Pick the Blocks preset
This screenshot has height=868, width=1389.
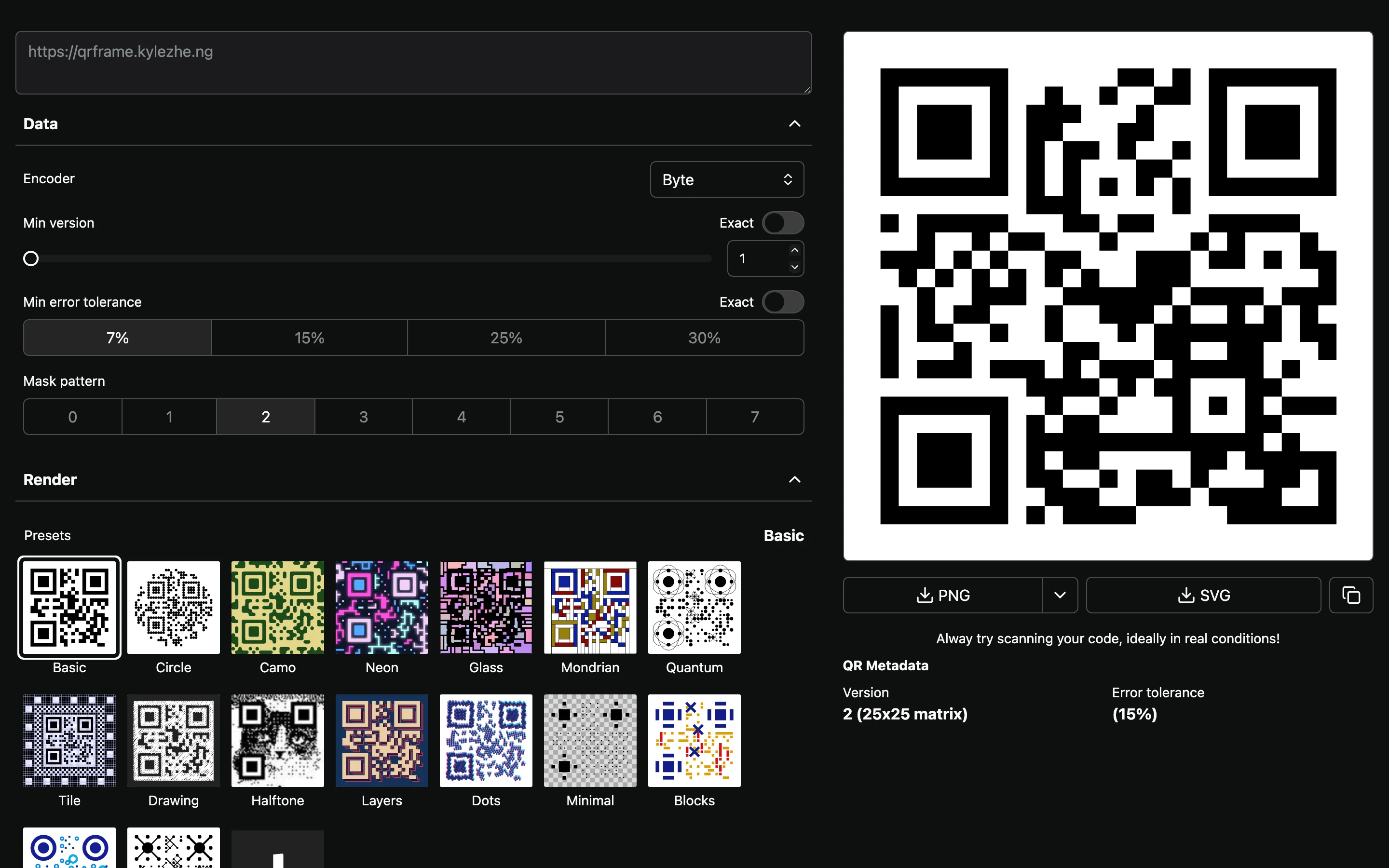pos(694,741)
